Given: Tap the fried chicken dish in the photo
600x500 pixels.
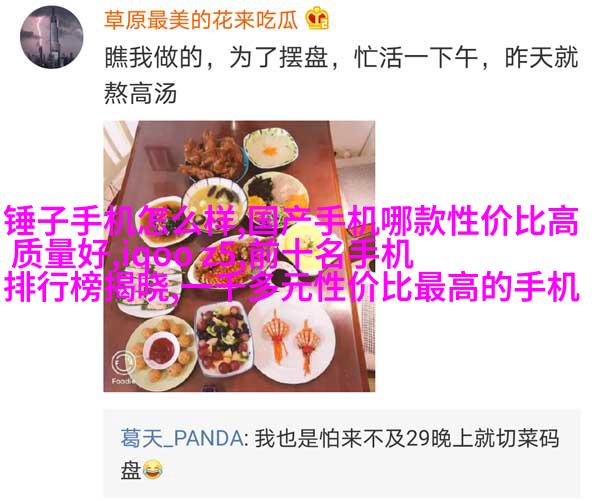Looking at the screenshot, I should 212,157.
